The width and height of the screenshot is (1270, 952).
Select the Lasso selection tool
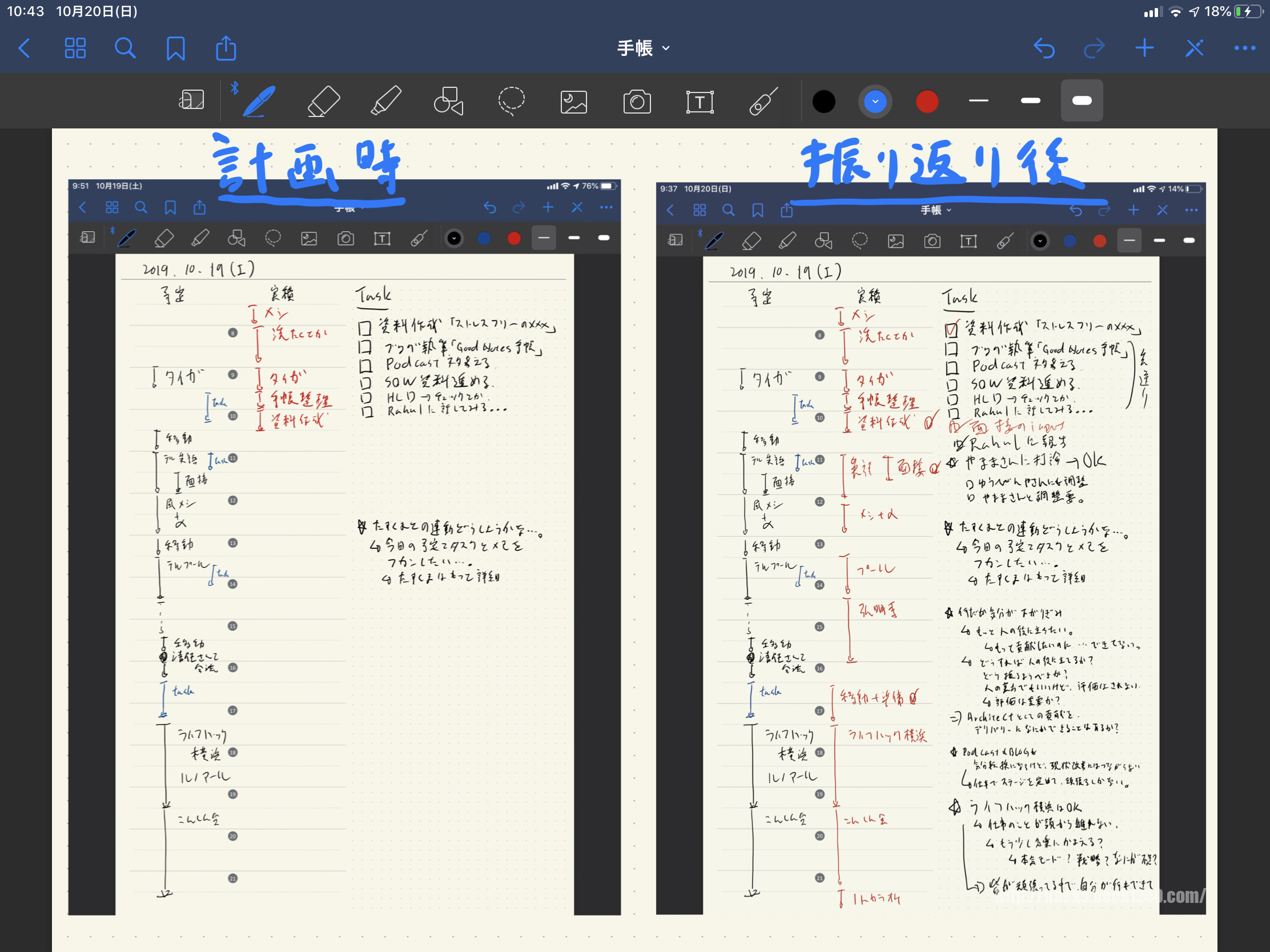click(511, 100)
